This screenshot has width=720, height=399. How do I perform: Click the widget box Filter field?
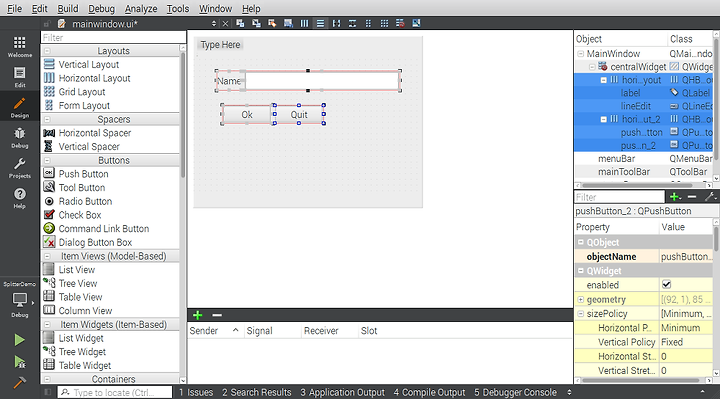click(x=113, y=38)
